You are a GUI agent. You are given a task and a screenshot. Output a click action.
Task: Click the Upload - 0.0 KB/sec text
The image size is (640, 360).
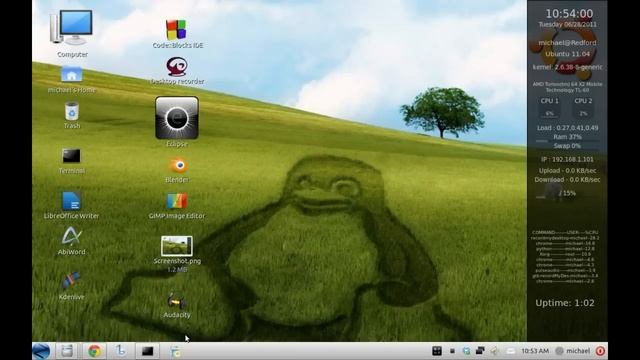click(x=567, y=171)
